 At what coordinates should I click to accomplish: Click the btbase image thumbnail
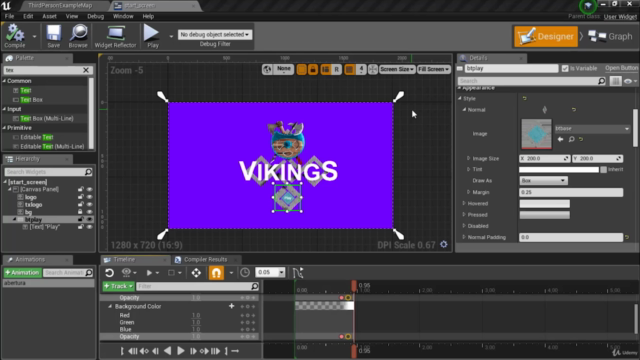coord(536,134)
